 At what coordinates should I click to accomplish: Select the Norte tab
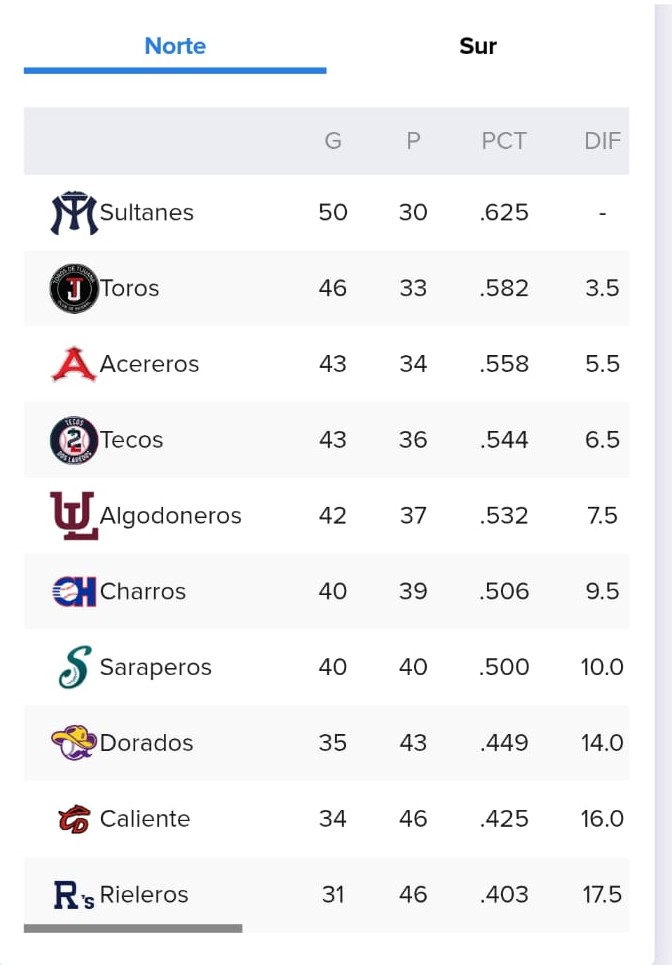click(x=175, y=46)
